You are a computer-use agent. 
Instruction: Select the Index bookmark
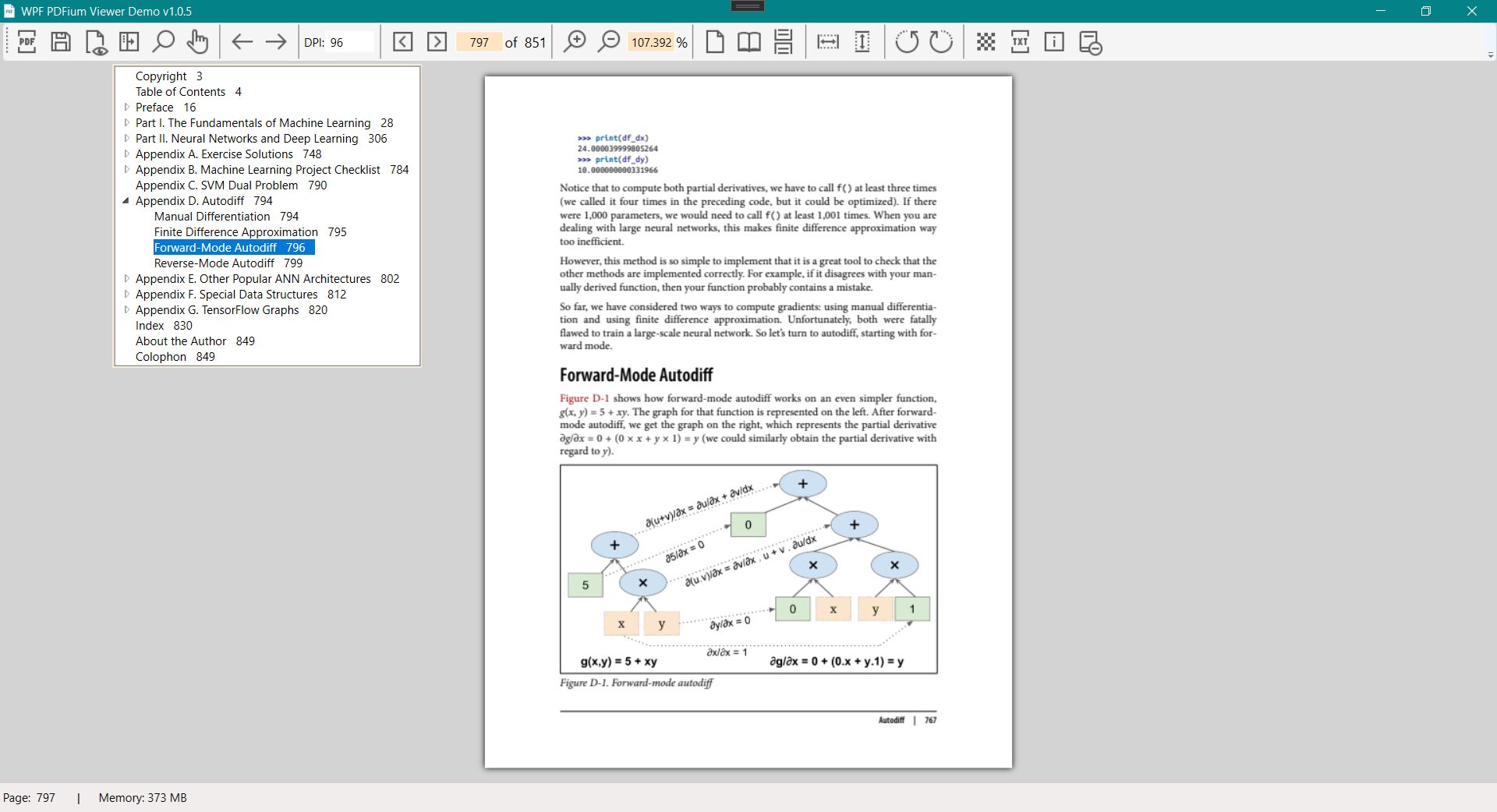(x=164, y=326)
